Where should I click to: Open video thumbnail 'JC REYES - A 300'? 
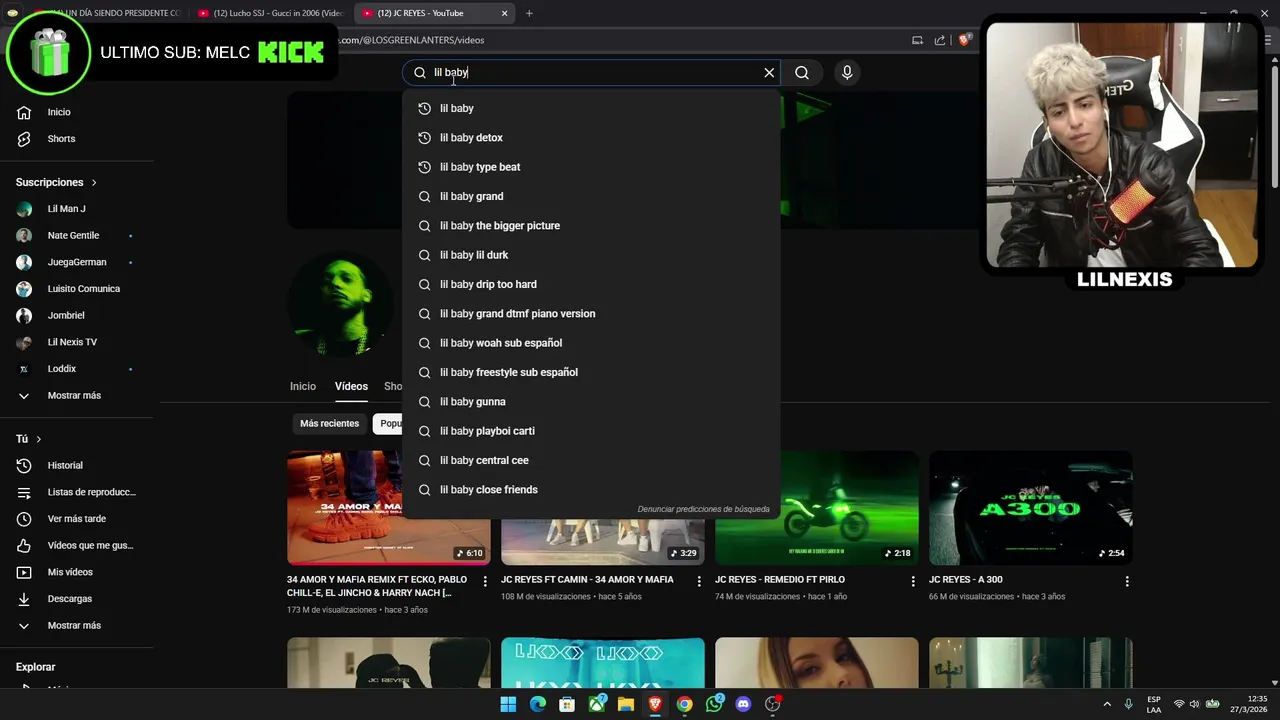1031,508
